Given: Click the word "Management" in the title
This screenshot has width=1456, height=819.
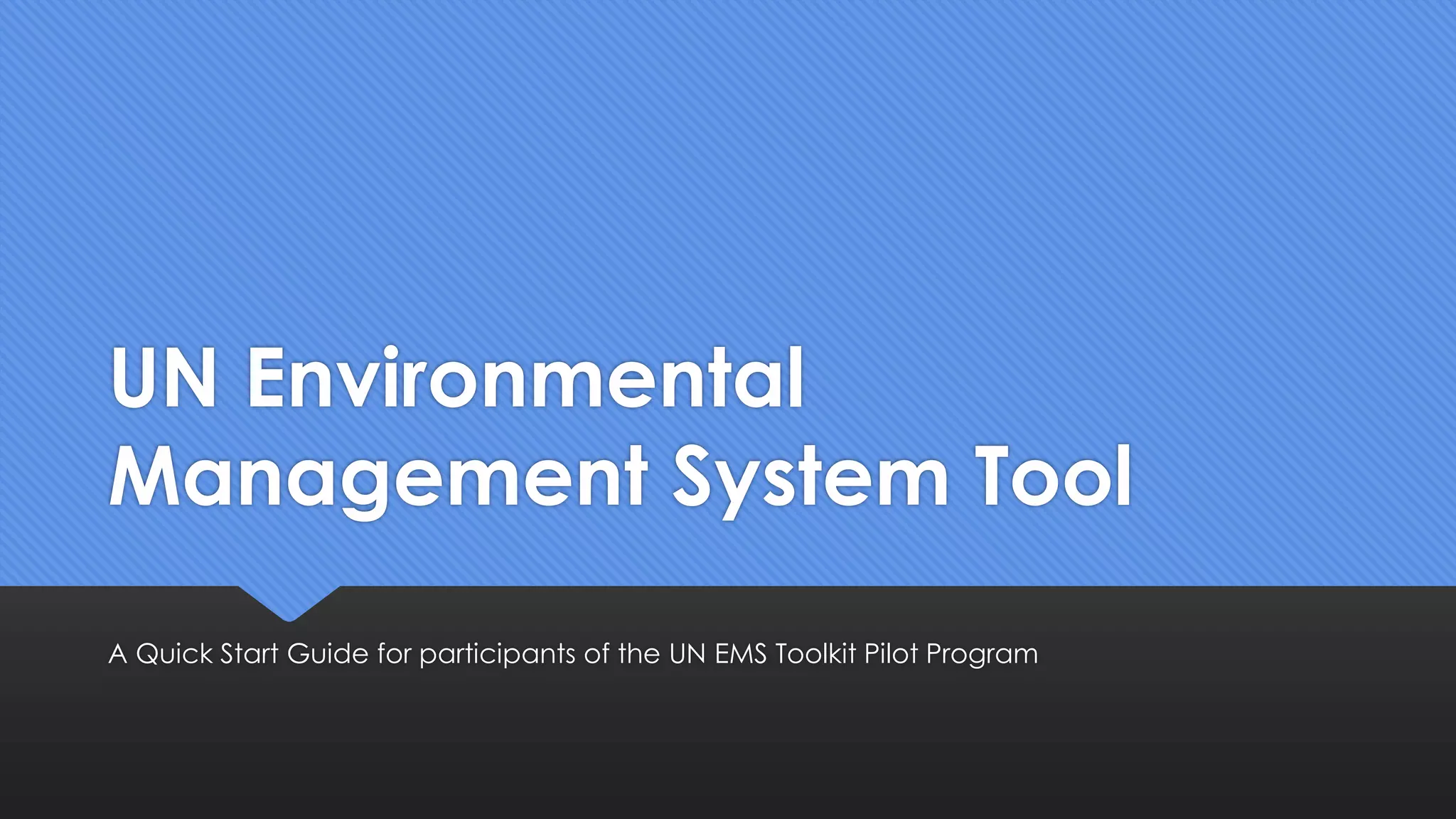Looking at the screenshot, I should (x=378, y=476).
